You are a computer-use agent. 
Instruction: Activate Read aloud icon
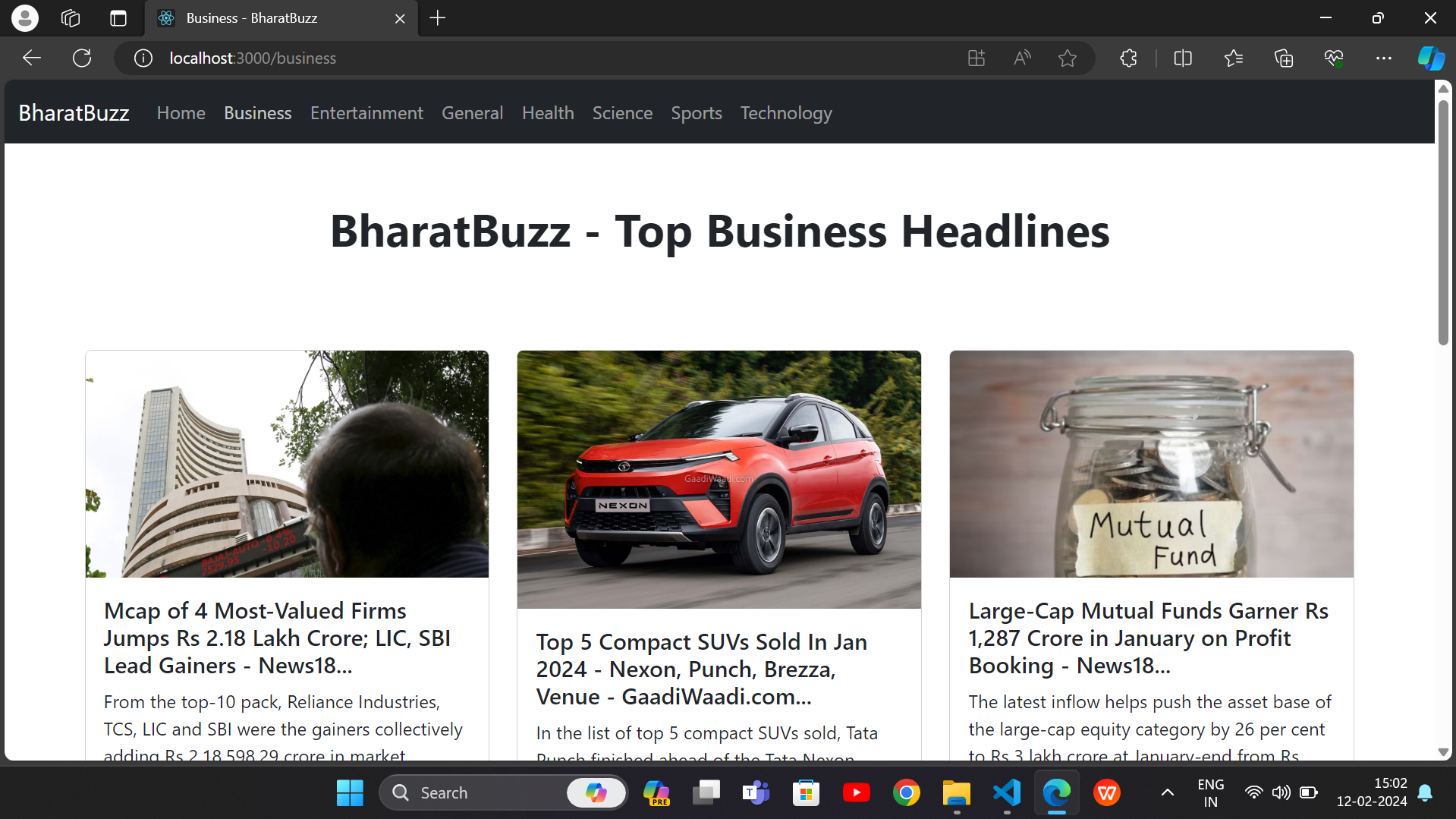(x=1022, y=58)
